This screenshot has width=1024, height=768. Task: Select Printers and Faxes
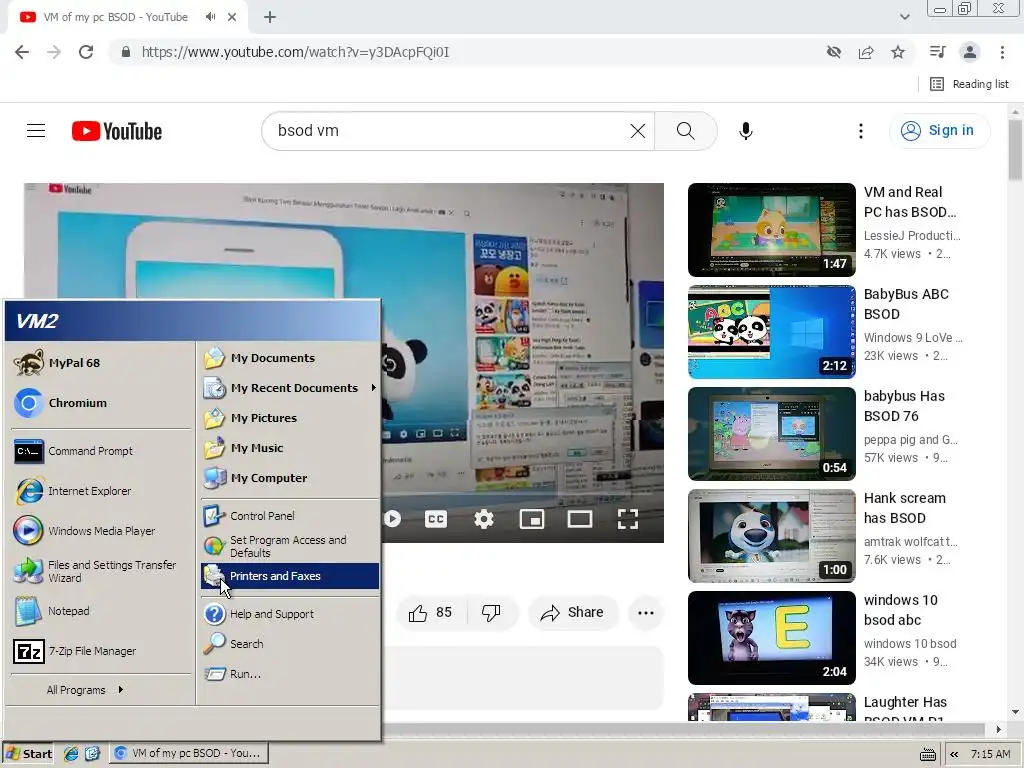(x=290, y=576)
